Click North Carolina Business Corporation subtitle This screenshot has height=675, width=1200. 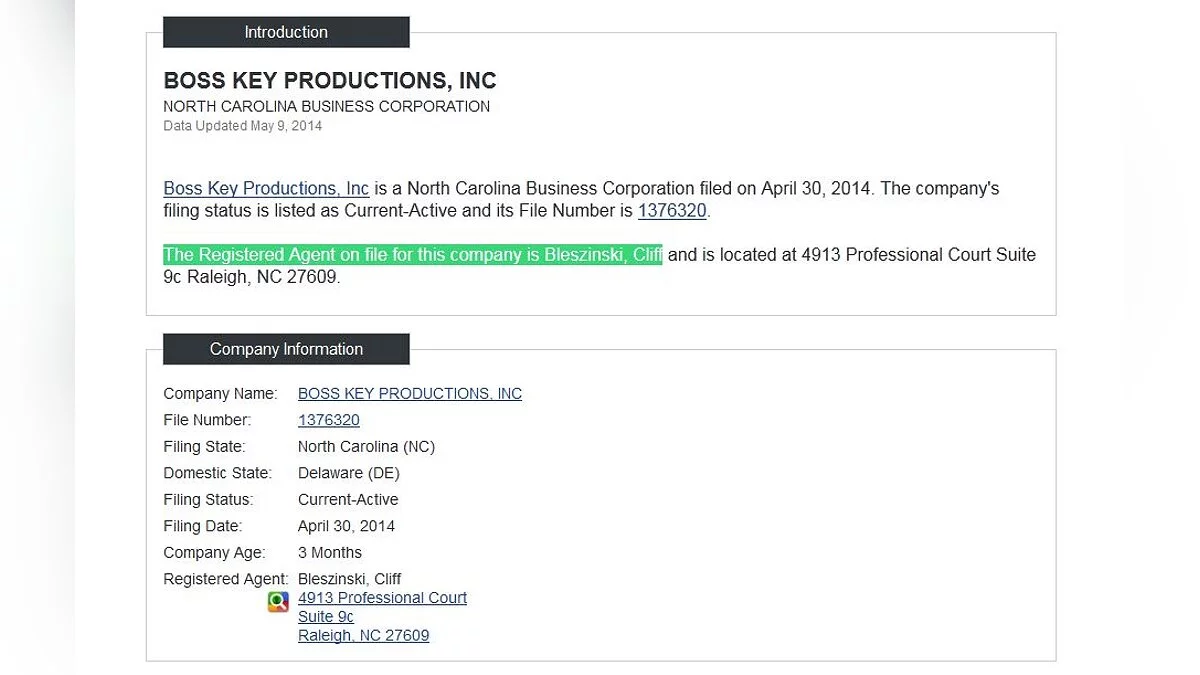(326, 106)
